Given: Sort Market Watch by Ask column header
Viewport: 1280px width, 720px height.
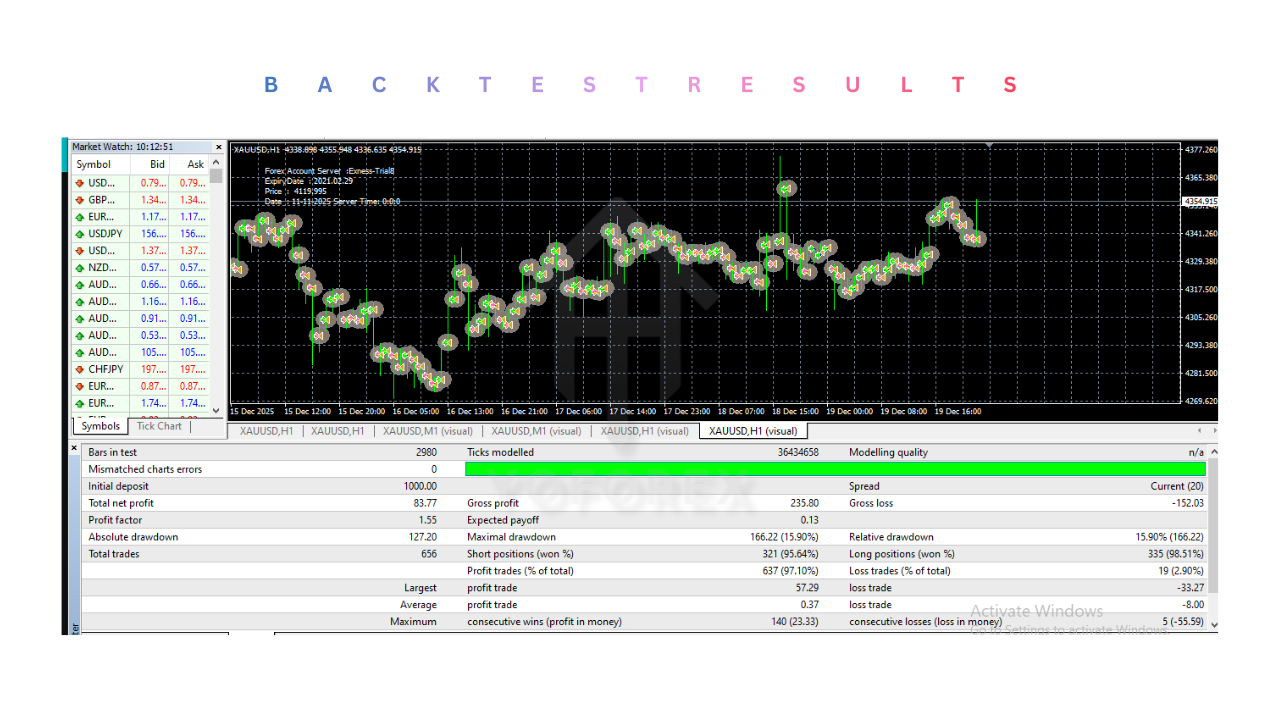Looking at the screenshot, I should [195, 164].
